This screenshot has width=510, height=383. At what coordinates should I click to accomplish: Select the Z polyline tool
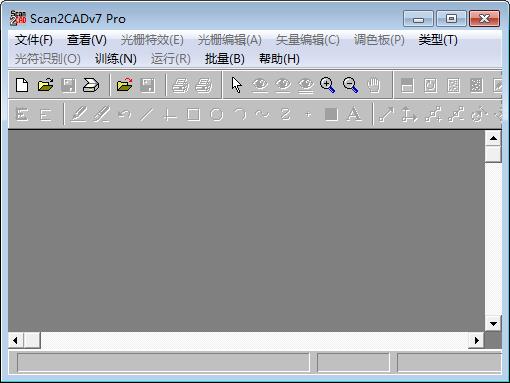pyautogui.click(x=286, y=115)
